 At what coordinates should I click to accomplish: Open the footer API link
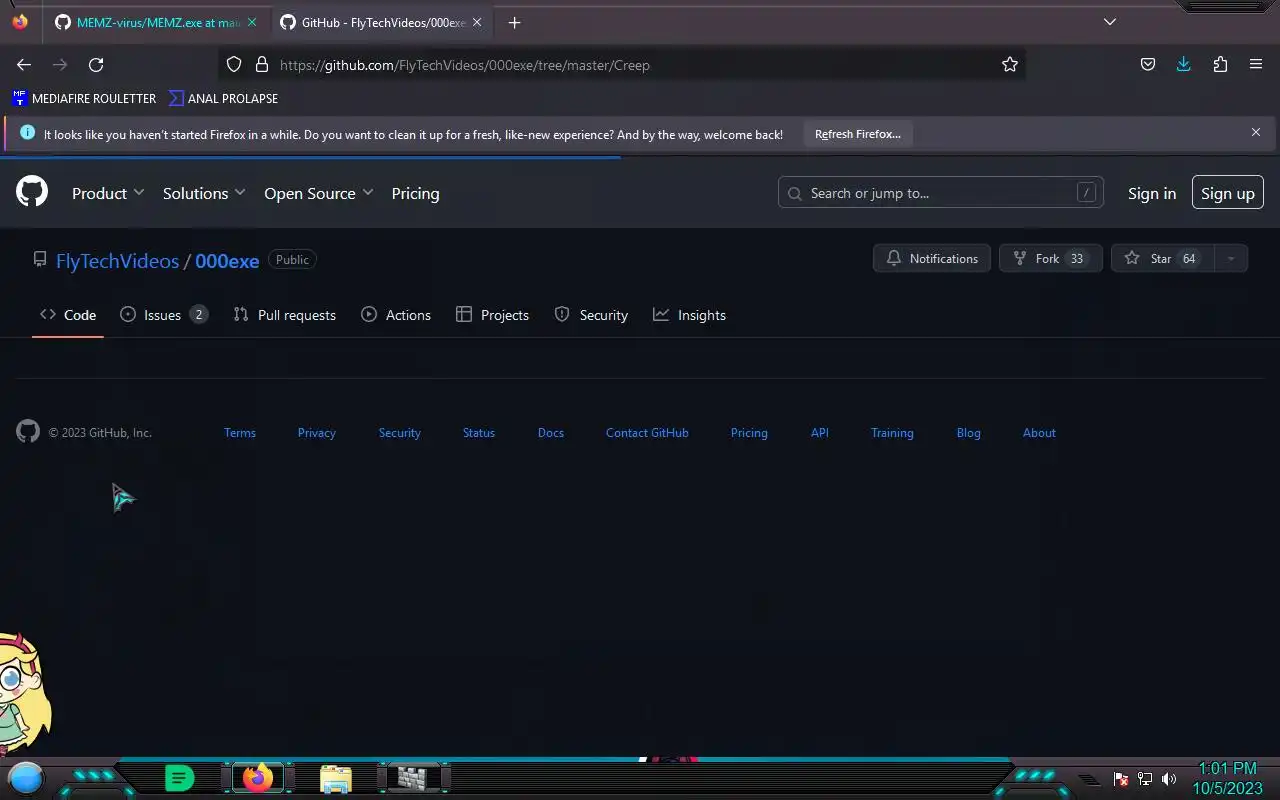(x=820, y=433)
